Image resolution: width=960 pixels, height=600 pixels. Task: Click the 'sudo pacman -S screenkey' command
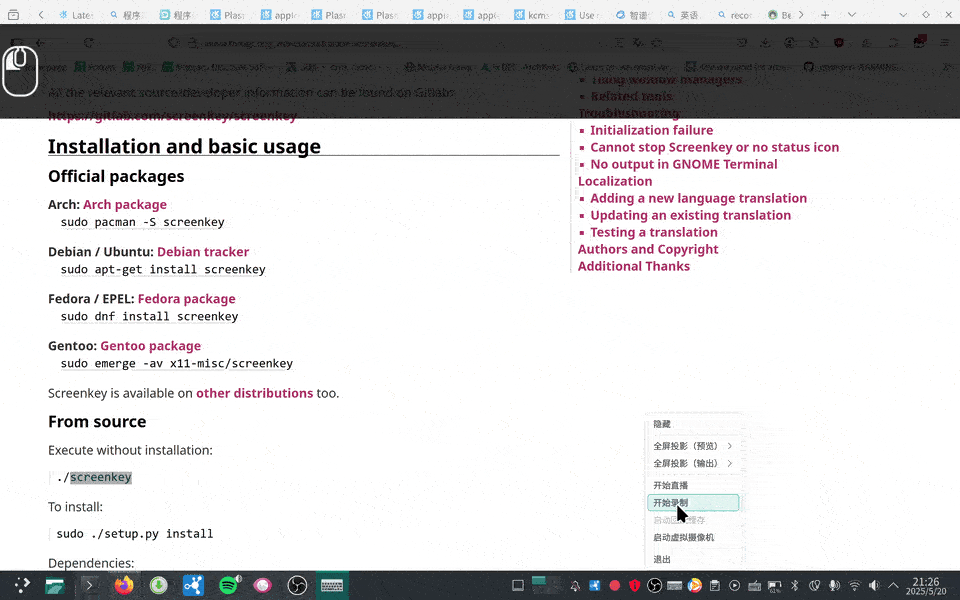point(142,222)
